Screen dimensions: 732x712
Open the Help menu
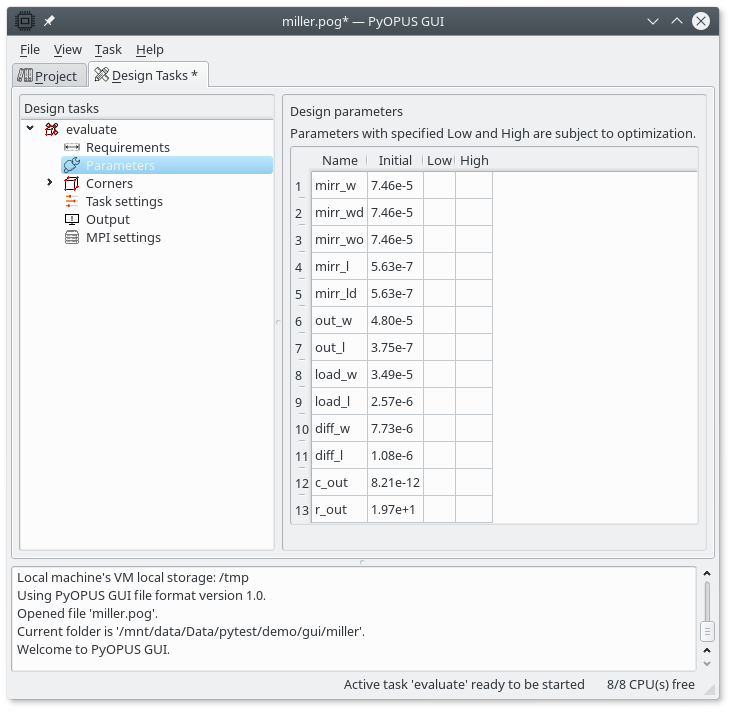[x=150, y=49]
